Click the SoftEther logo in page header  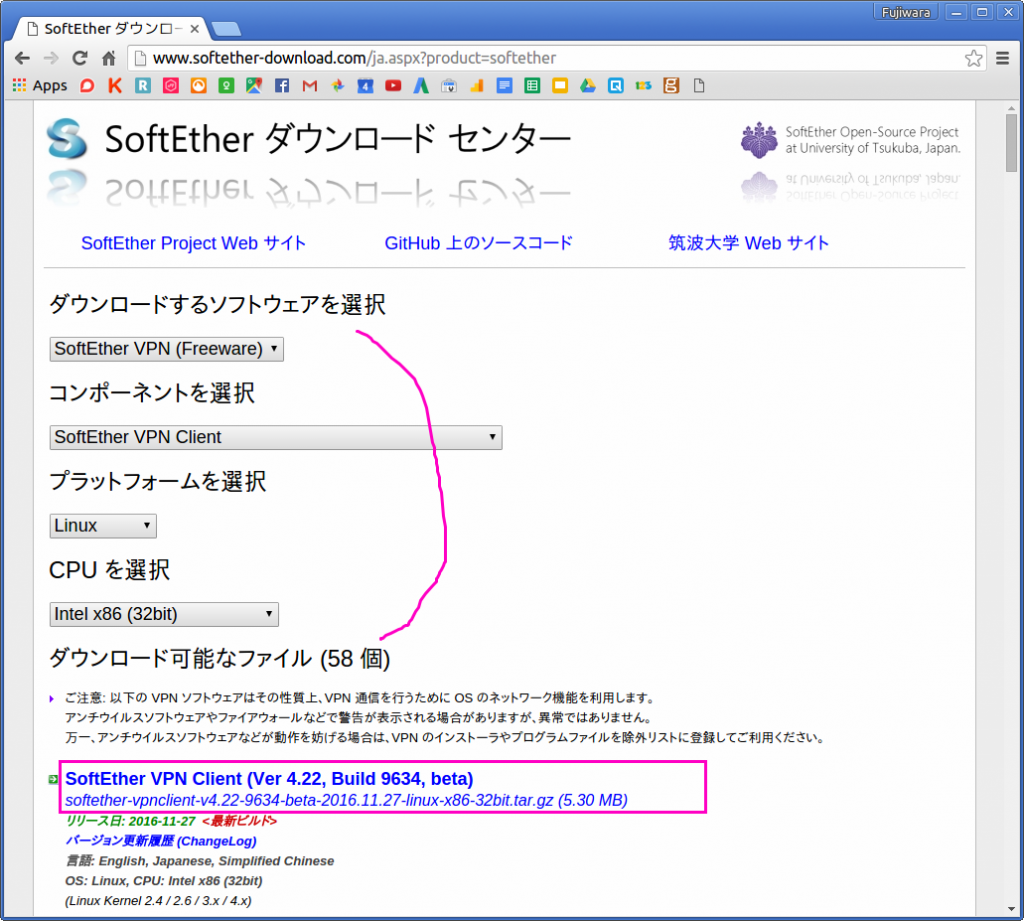(67, 138)
